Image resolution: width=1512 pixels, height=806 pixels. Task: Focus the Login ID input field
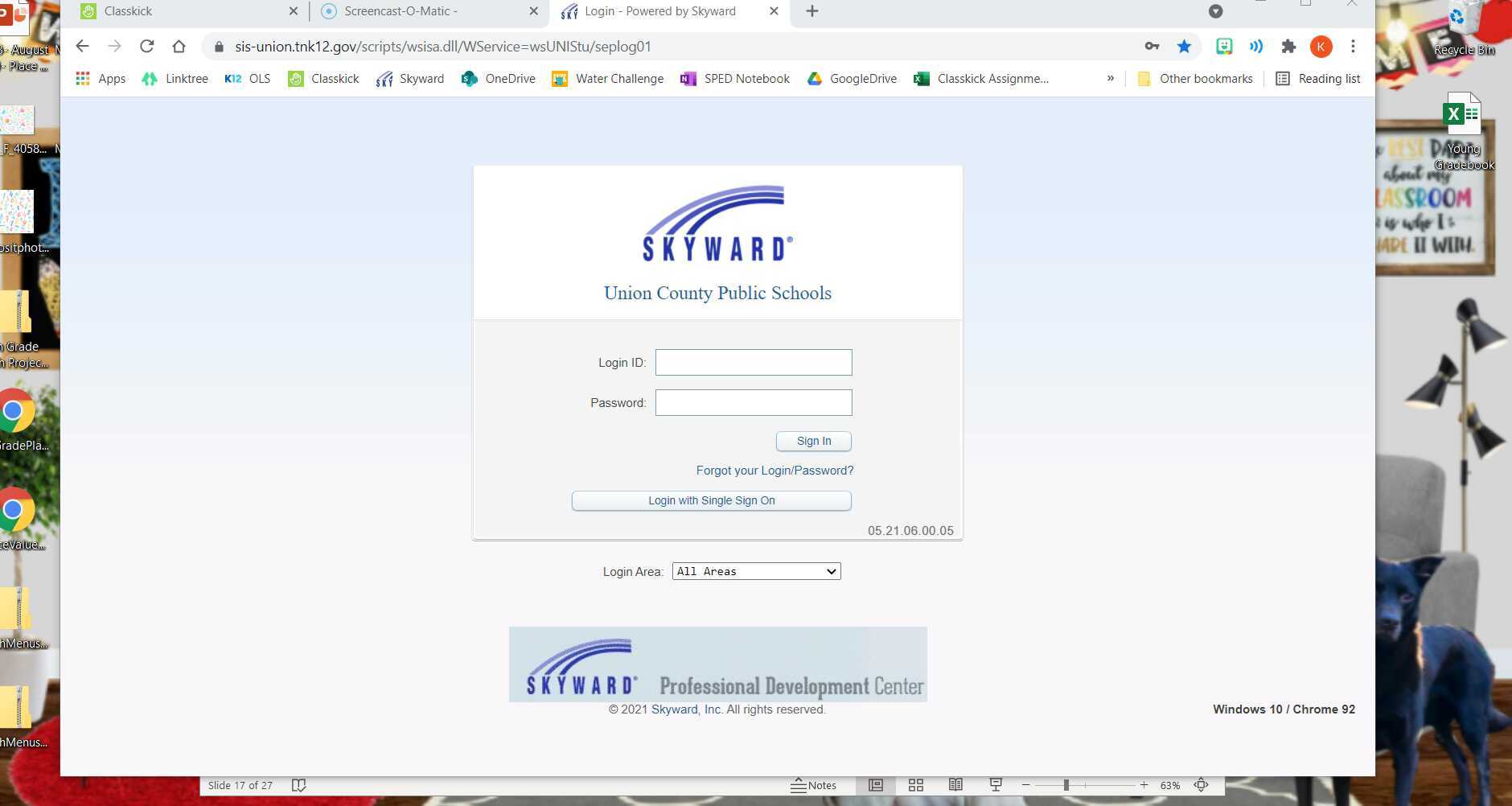click(754, 362)
